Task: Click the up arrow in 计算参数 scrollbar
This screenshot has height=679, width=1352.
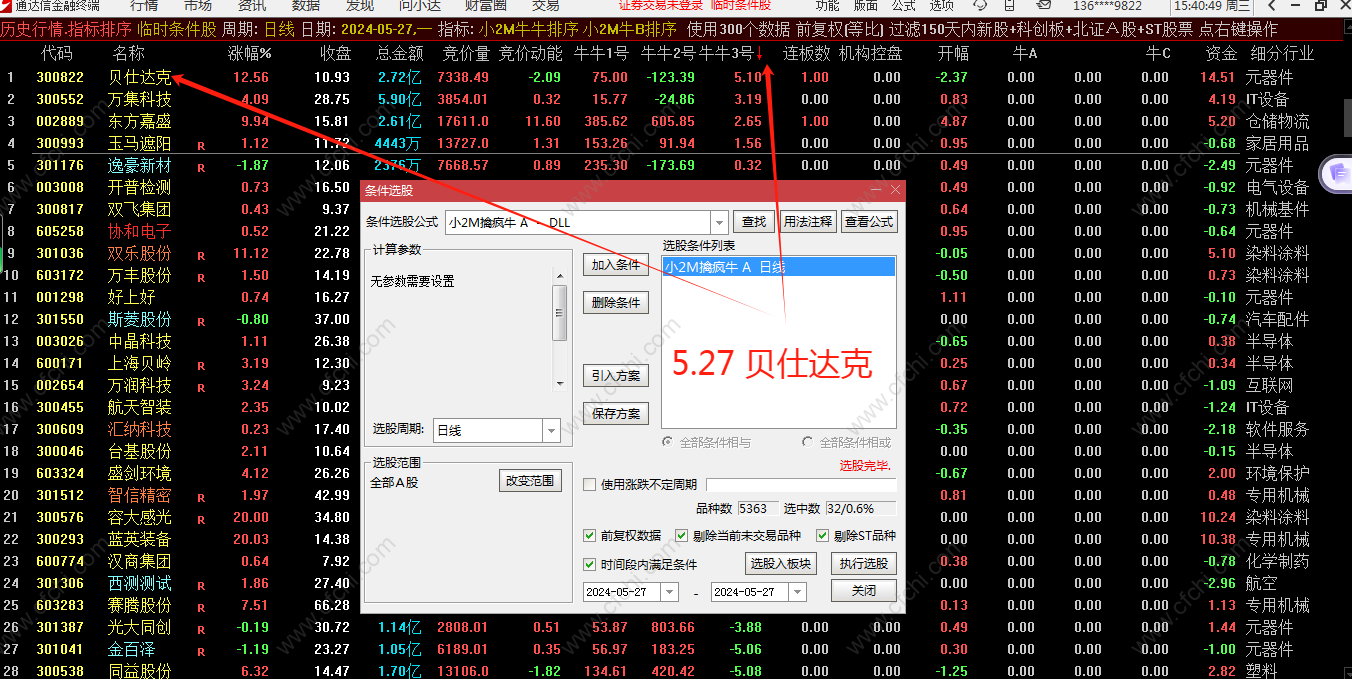Action: pos(560,275)
